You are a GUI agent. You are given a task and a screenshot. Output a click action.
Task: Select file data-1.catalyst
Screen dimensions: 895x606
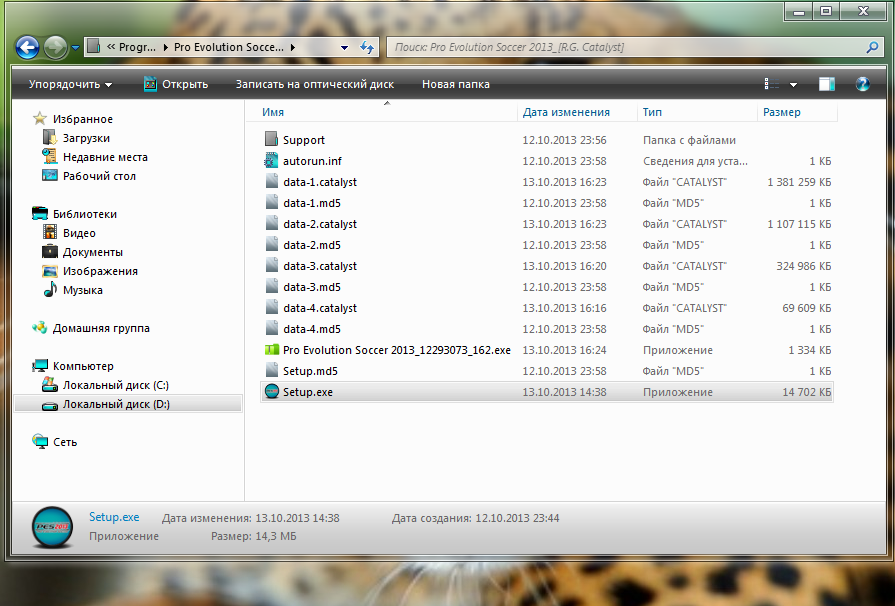tap(320, 182)
